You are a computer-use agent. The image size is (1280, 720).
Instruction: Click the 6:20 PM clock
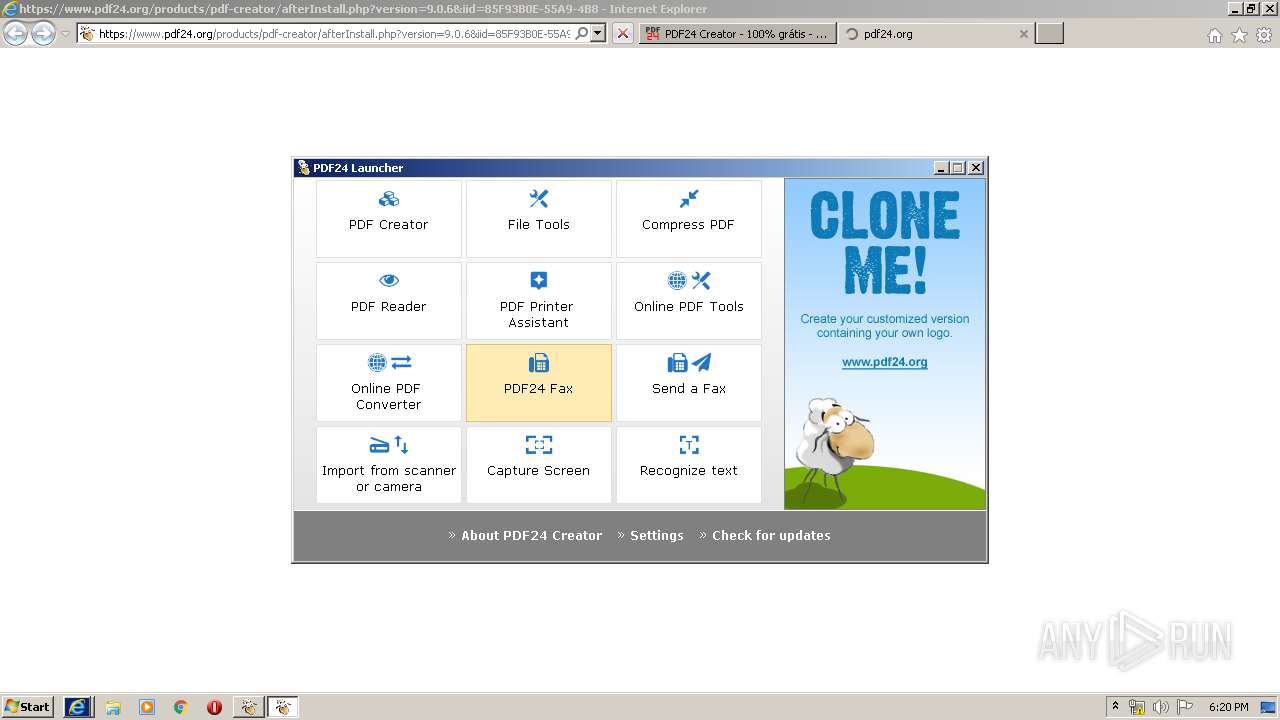[x=1228, y=707]
